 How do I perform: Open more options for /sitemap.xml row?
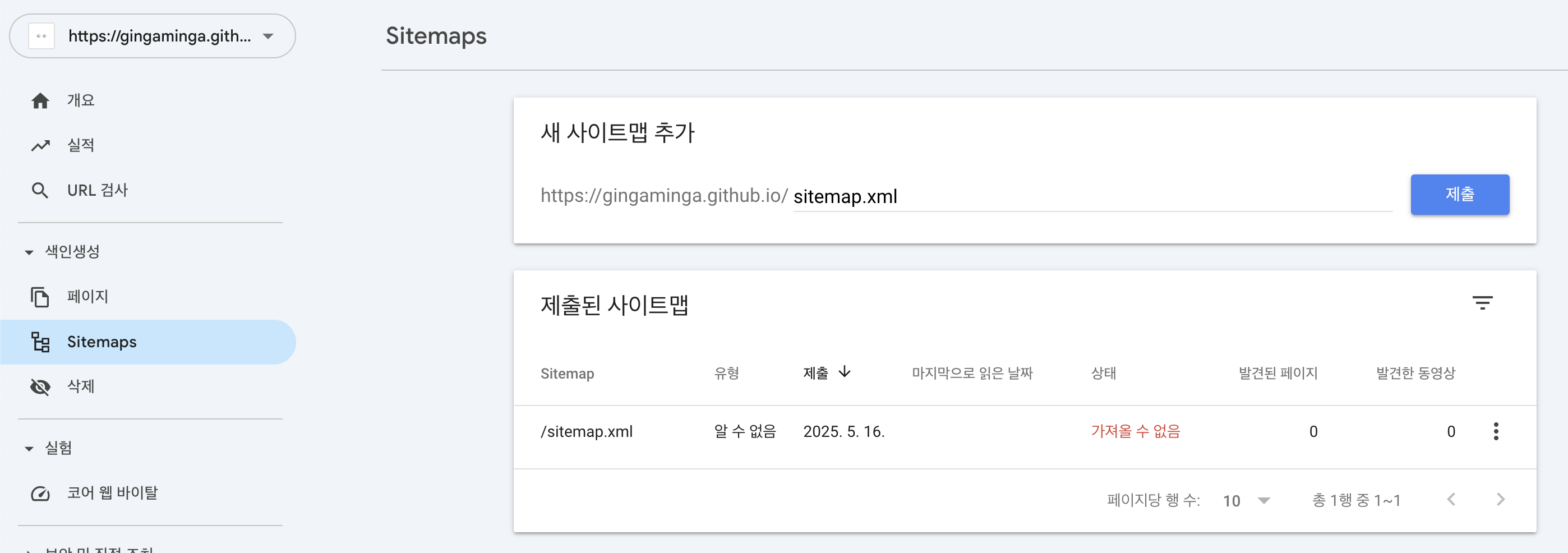click(1496, 431)
